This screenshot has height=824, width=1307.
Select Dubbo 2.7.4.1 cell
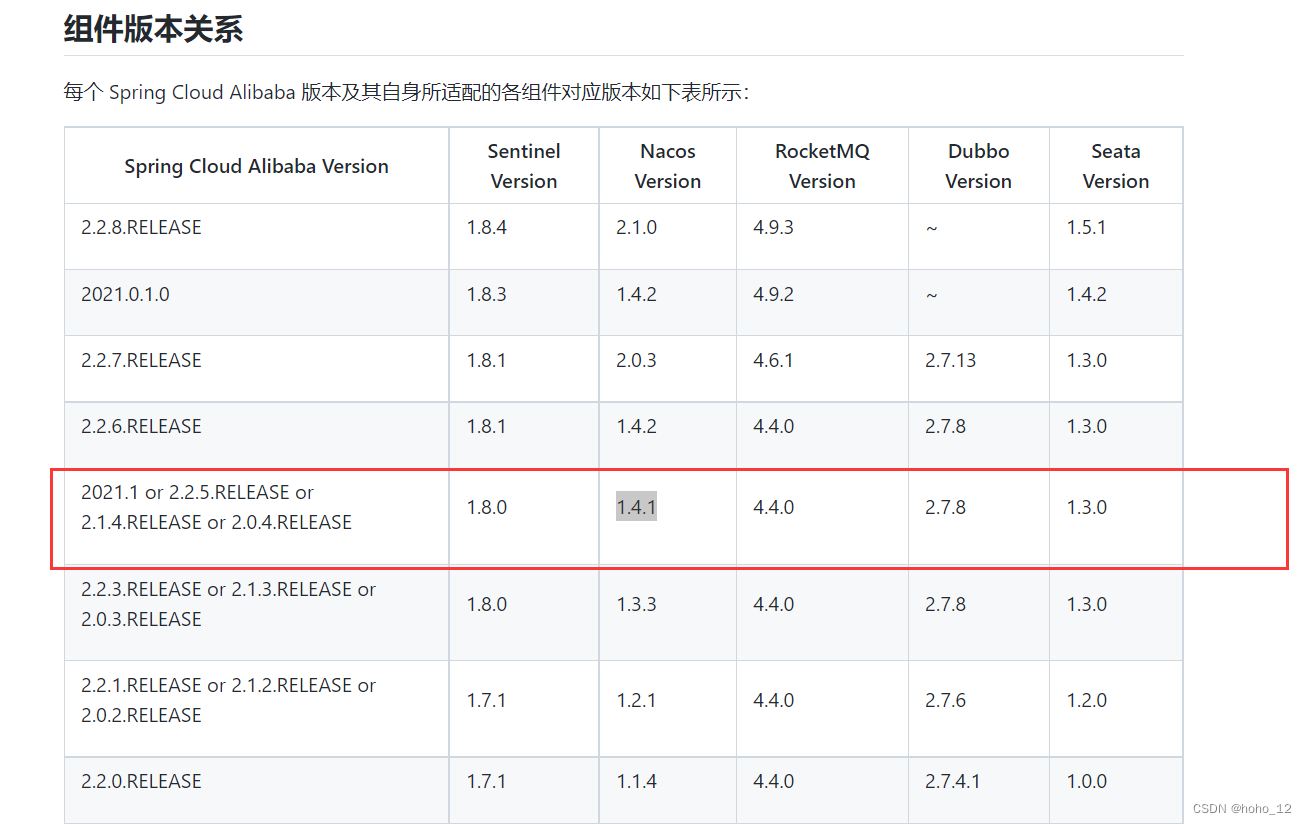point(979,790)
